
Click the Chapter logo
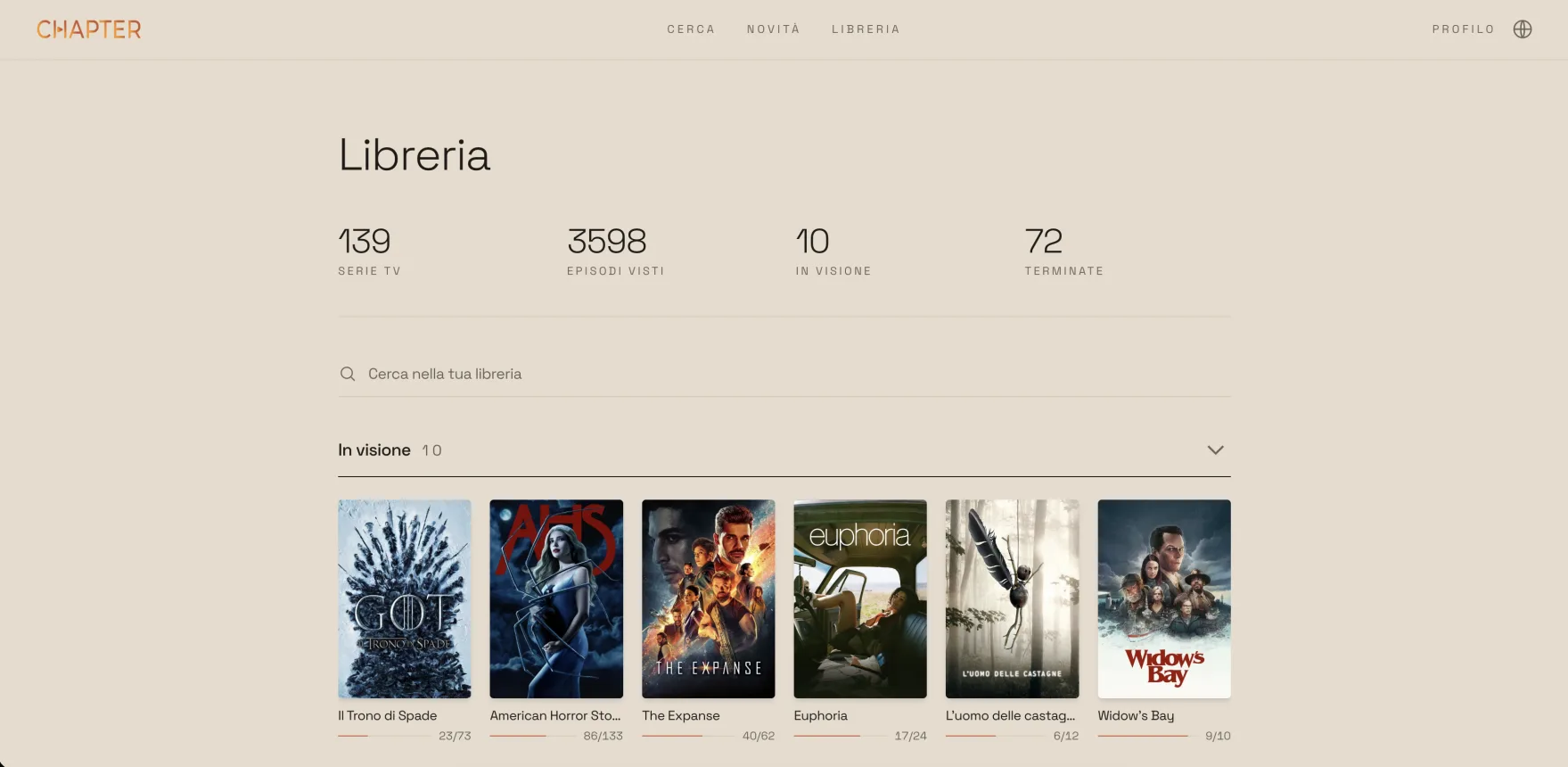click(x=88, y=29)
